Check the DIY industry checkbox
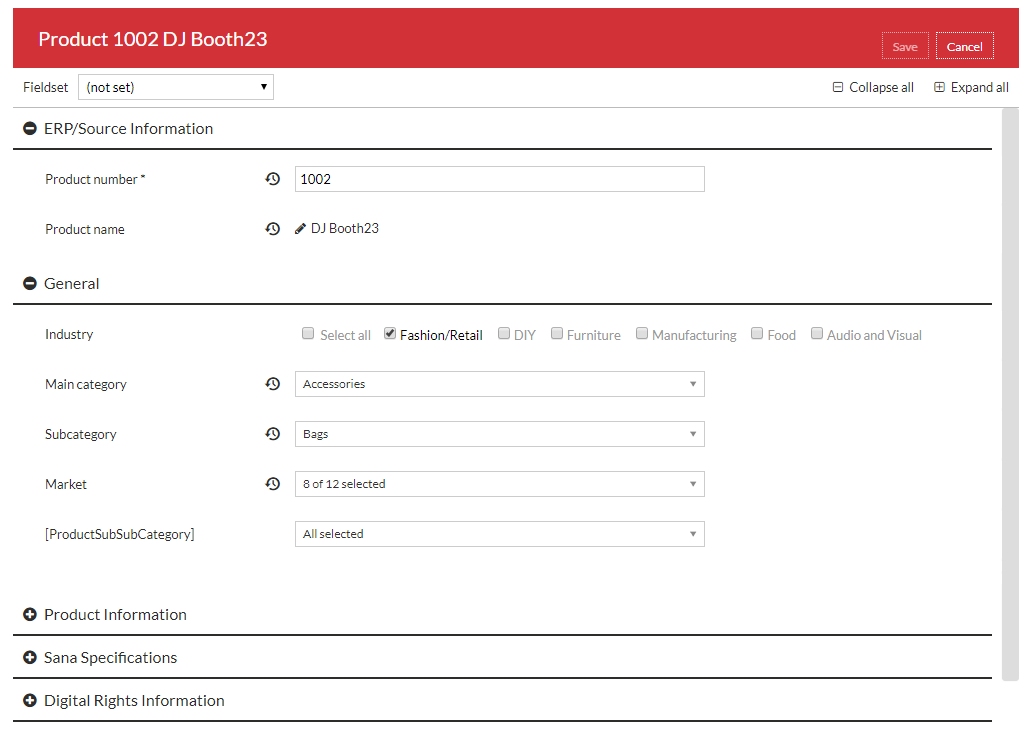Image resolution: width=1032 pixels, height=730 pixels. tap(504, 333)
